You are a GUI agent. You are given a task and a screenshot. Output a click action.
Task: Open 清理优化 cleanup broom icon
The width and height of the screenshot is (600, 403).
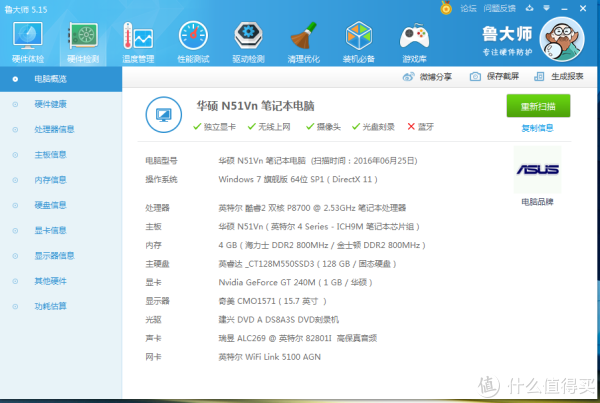point(303,42)
